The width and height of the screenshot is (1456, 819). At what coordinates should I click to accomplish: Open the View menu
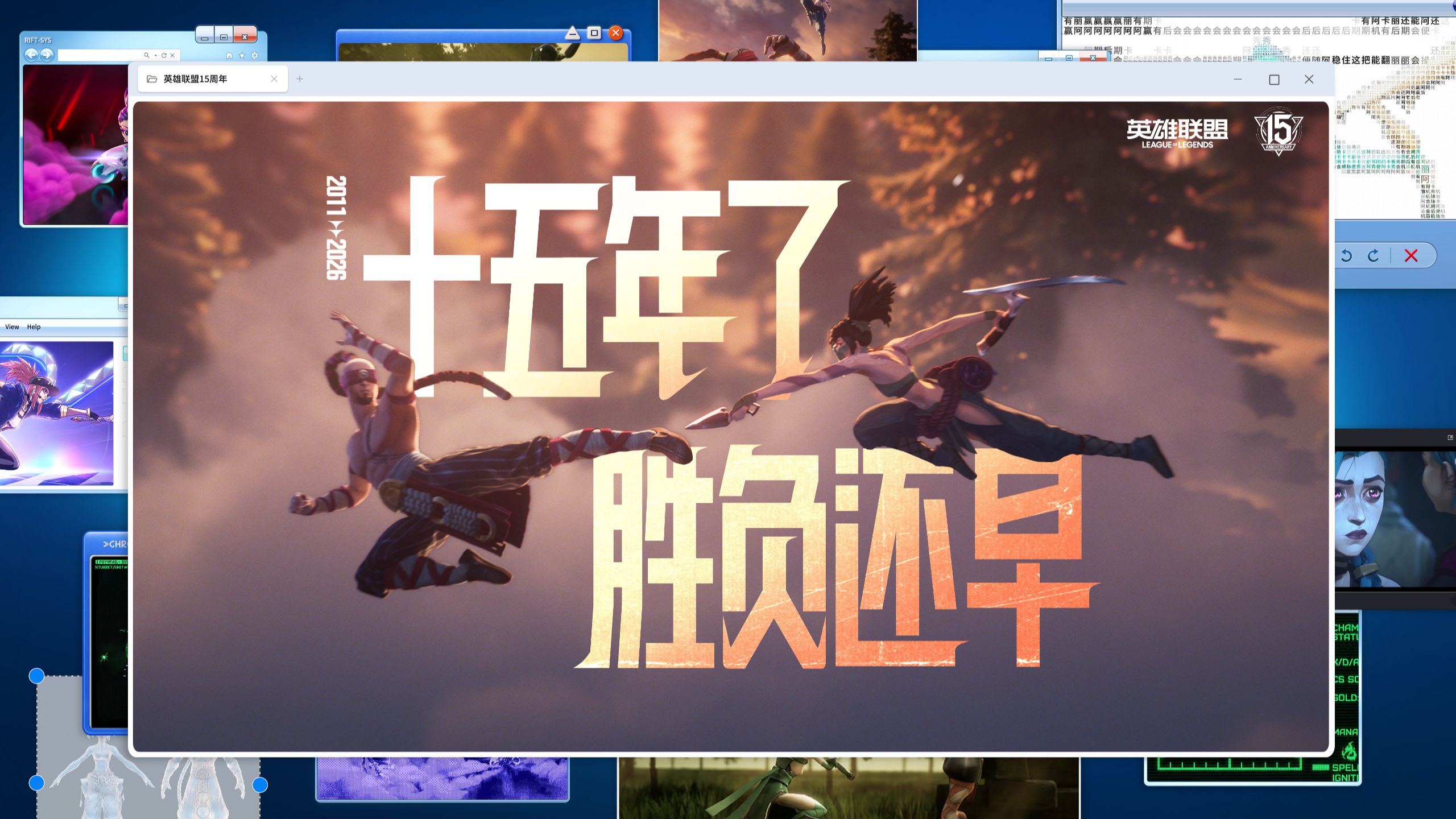point(12,327)
